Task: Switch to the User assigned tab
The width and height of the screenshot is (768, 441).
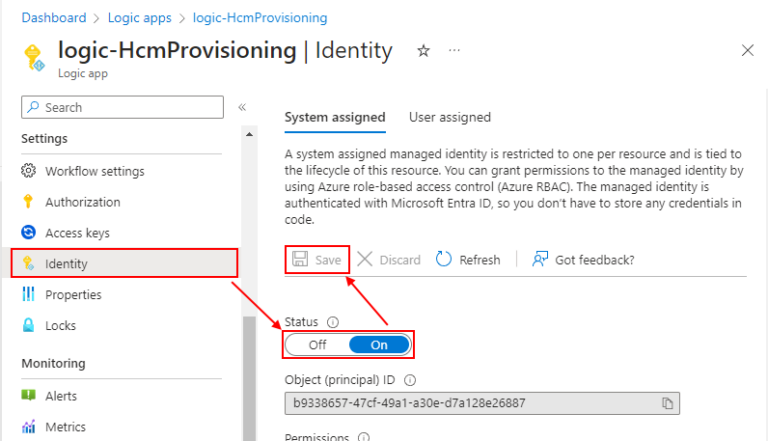Action: pos(450,117)
